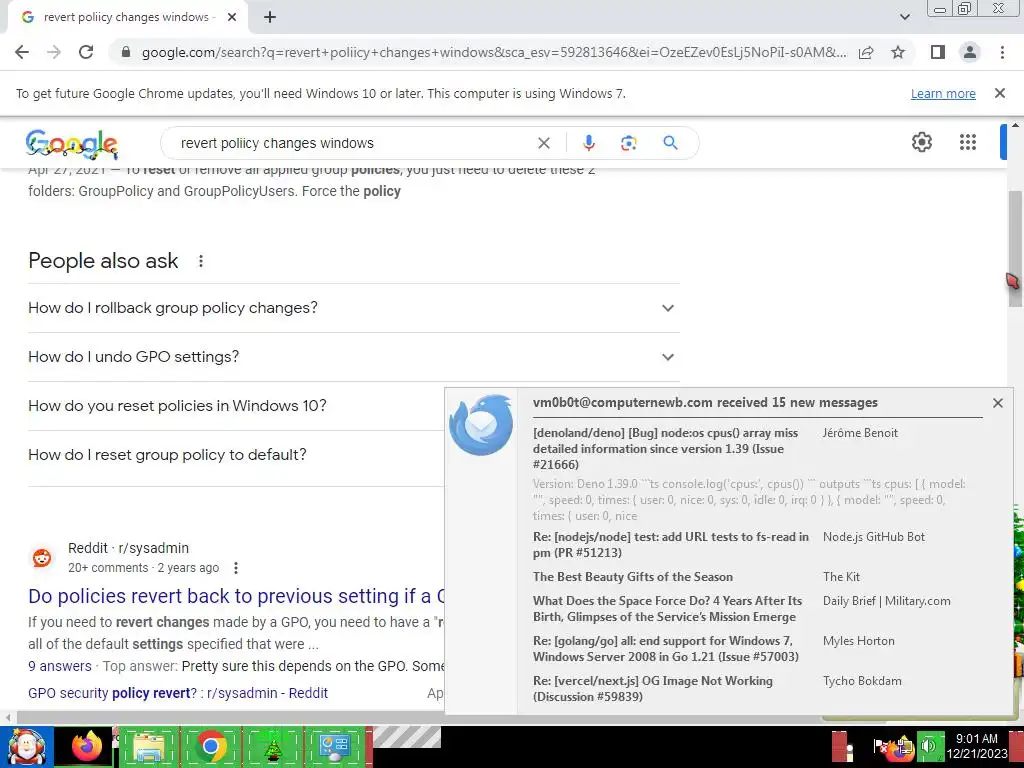The width and height of the screenshot is (1024, 768).
Task: Open the tab search dropdown arrow
Action: (904, 17)
